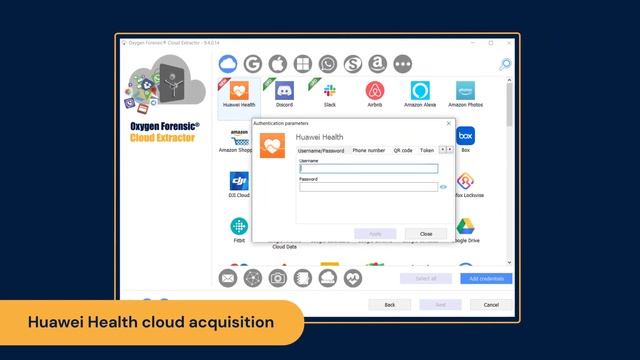This screenshot has width=640, height=360.
Task: Filter by cloud storage services icon
Action: (328, 278)
